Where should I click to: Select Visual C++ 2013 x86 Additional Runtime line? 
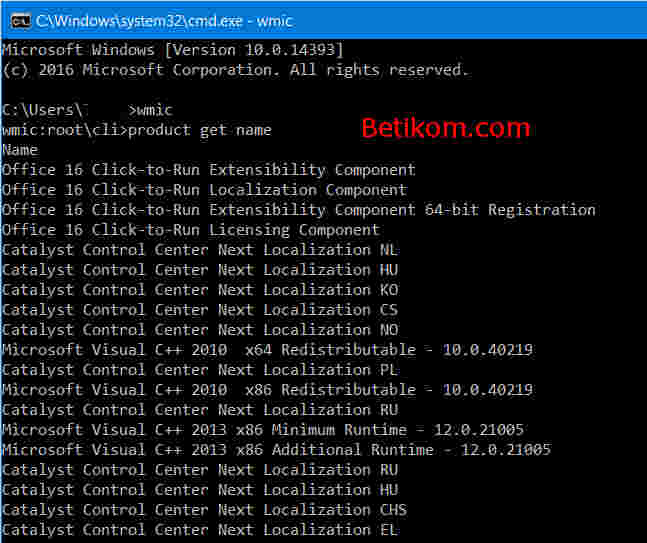(276, 449)
